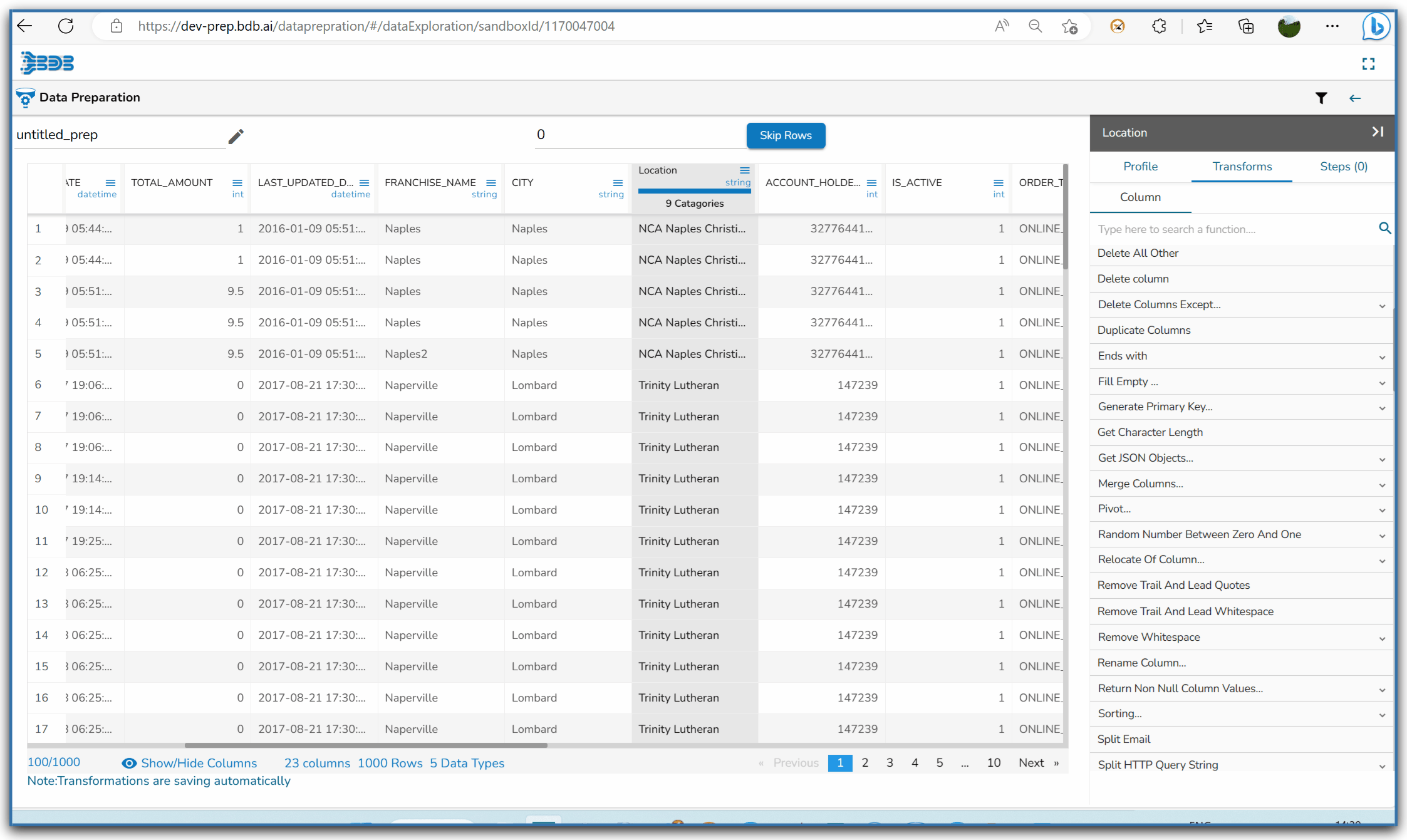Open the Steps (0) tab
1407x840 pixels.
[x=1343, y=167]
